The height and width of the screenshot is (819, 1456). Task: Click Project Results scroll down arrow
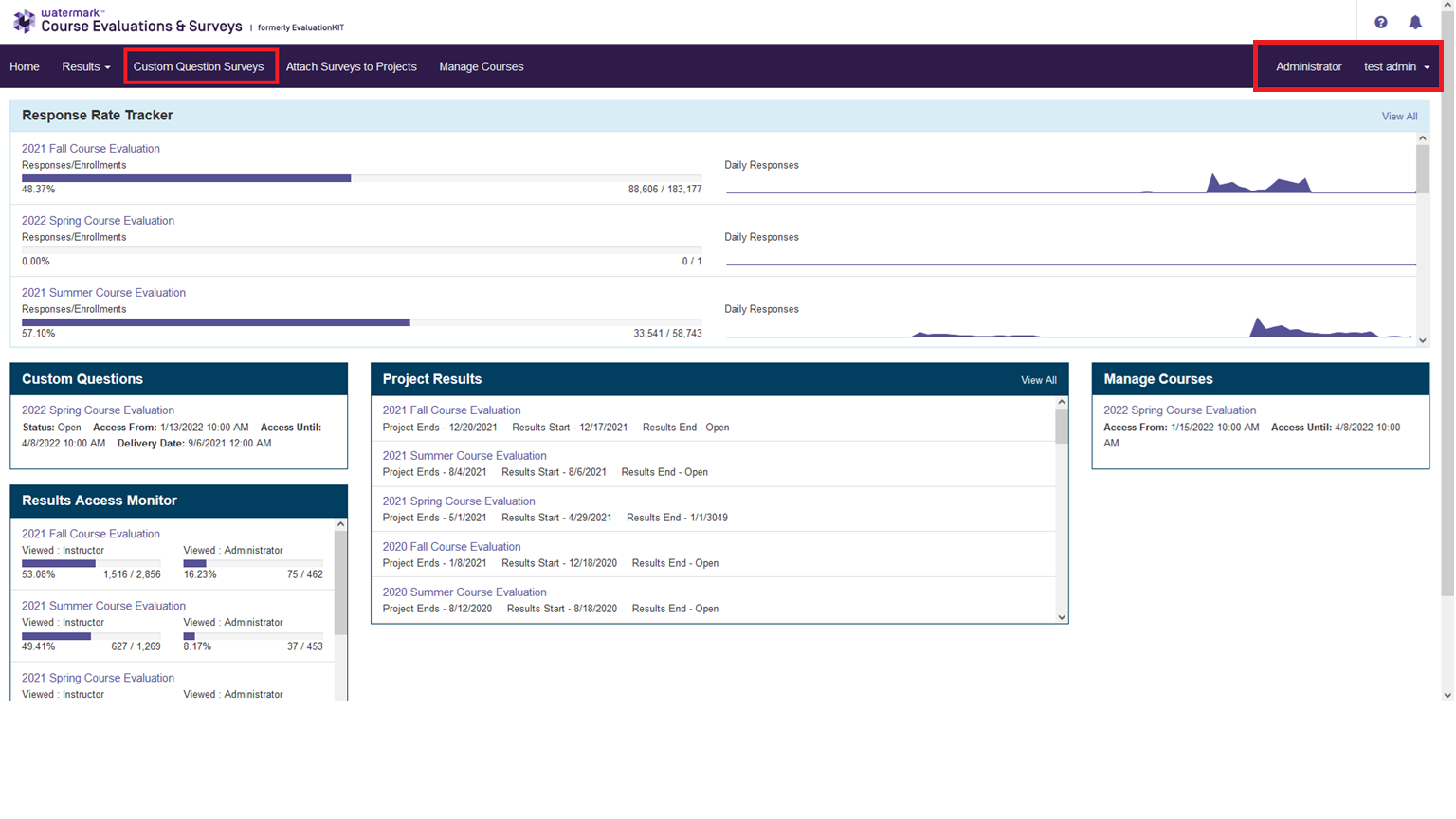click(1062, 617)
